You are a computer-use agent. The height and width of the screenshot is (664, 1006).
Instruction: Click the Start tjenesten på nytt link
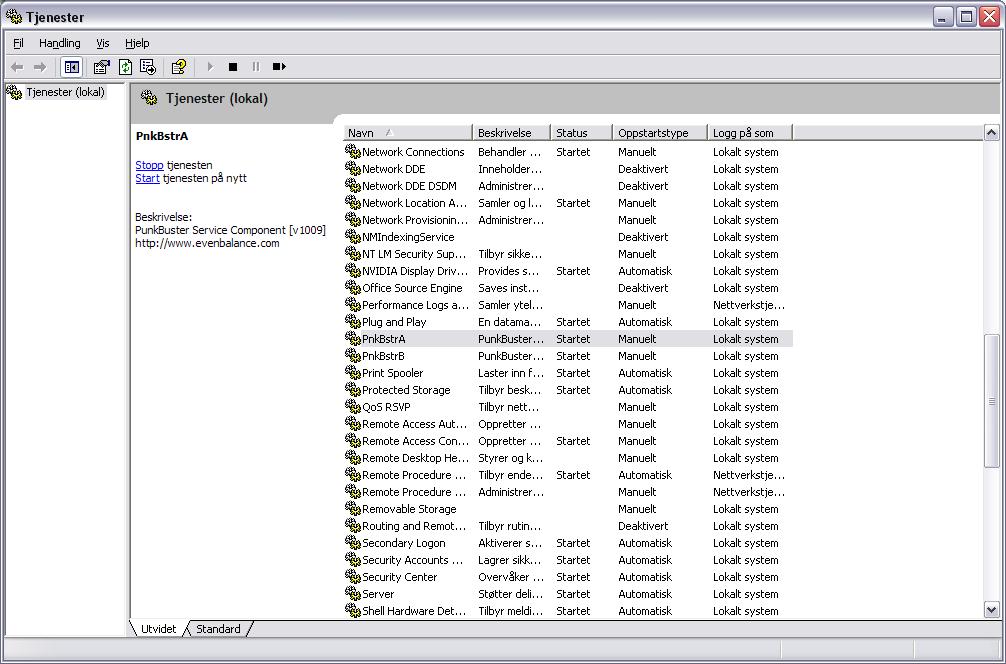coord(147,178)
